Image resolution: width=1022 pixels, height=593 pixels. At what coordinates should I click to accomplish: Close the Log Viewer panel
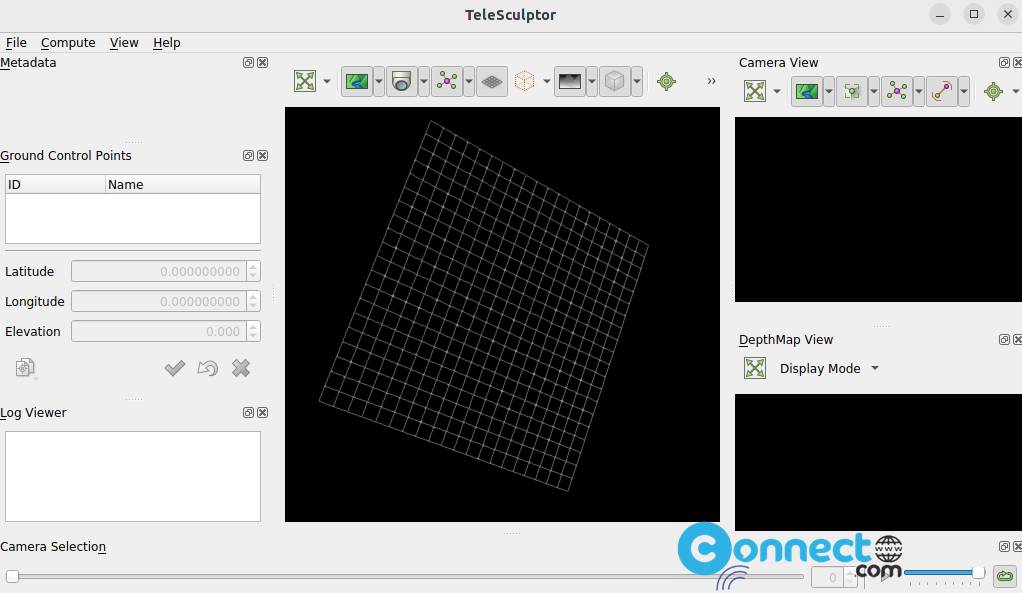click(x=263, y=412)
